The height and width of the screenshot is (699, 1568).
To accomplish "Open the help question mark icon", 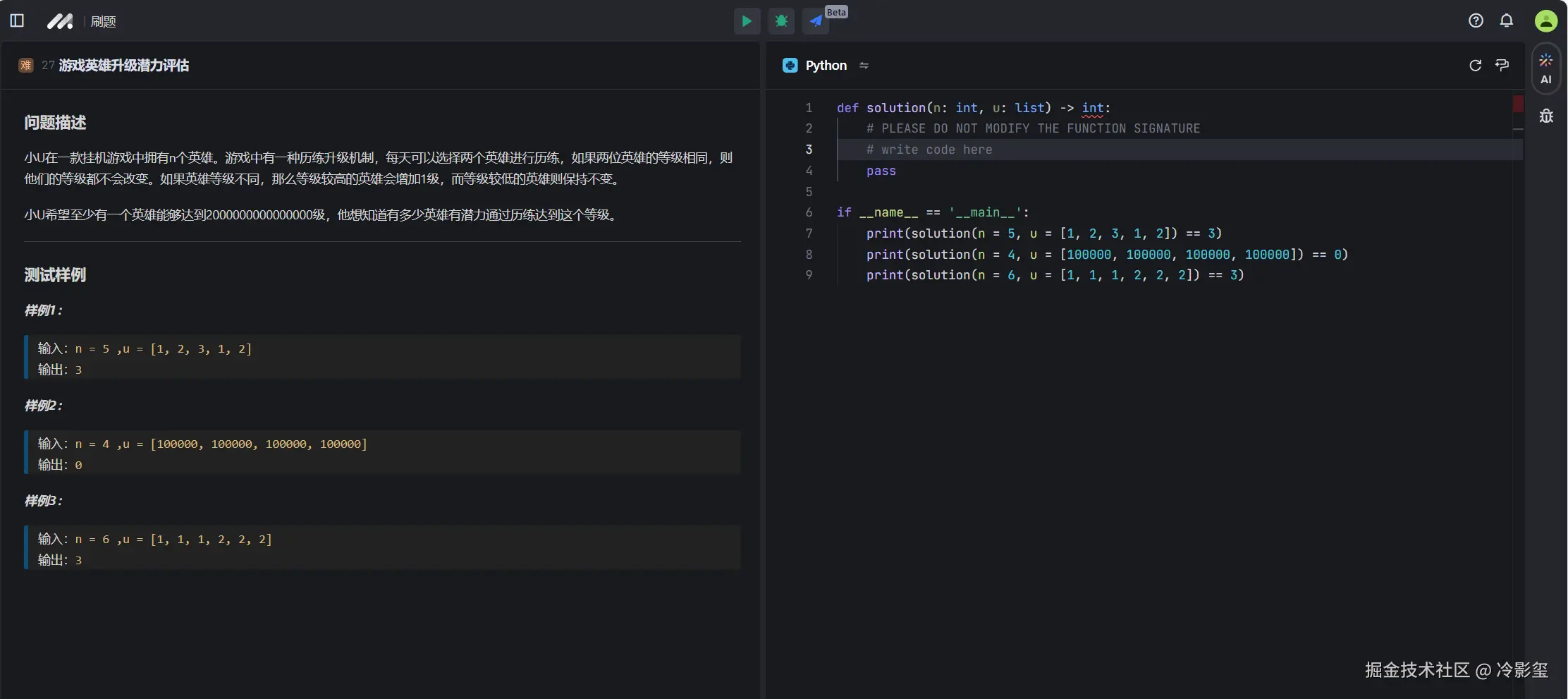I will tap(1476, 20).
